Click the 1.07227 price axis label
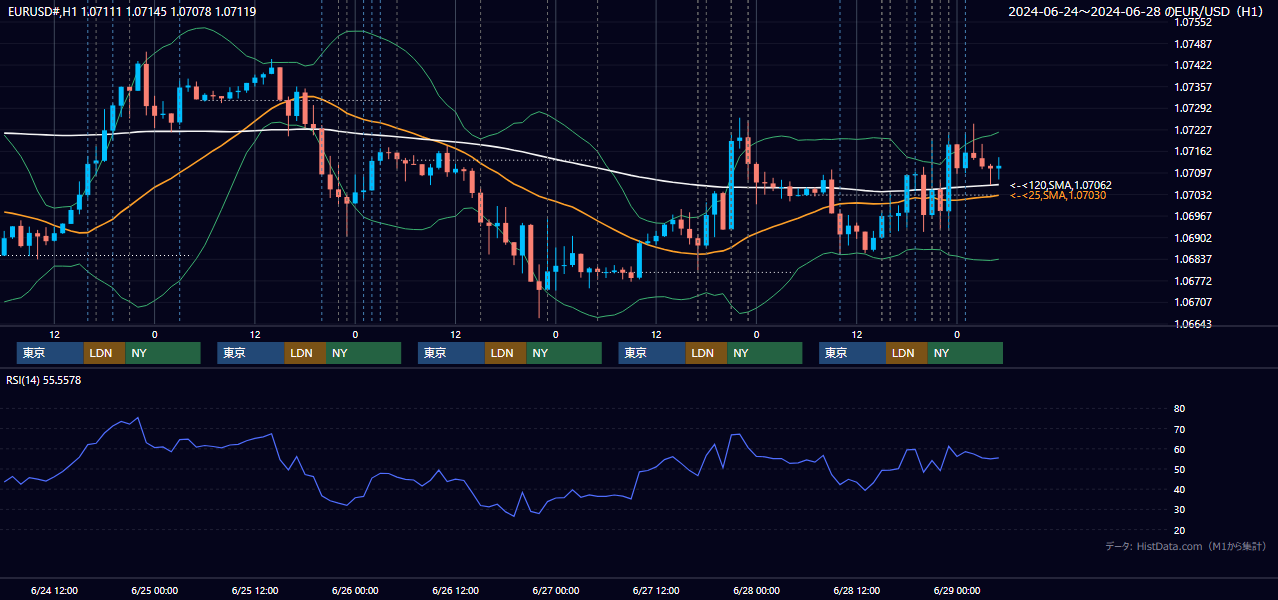The height and width of the screenshot is (600, 1278). click(1192, 130)
